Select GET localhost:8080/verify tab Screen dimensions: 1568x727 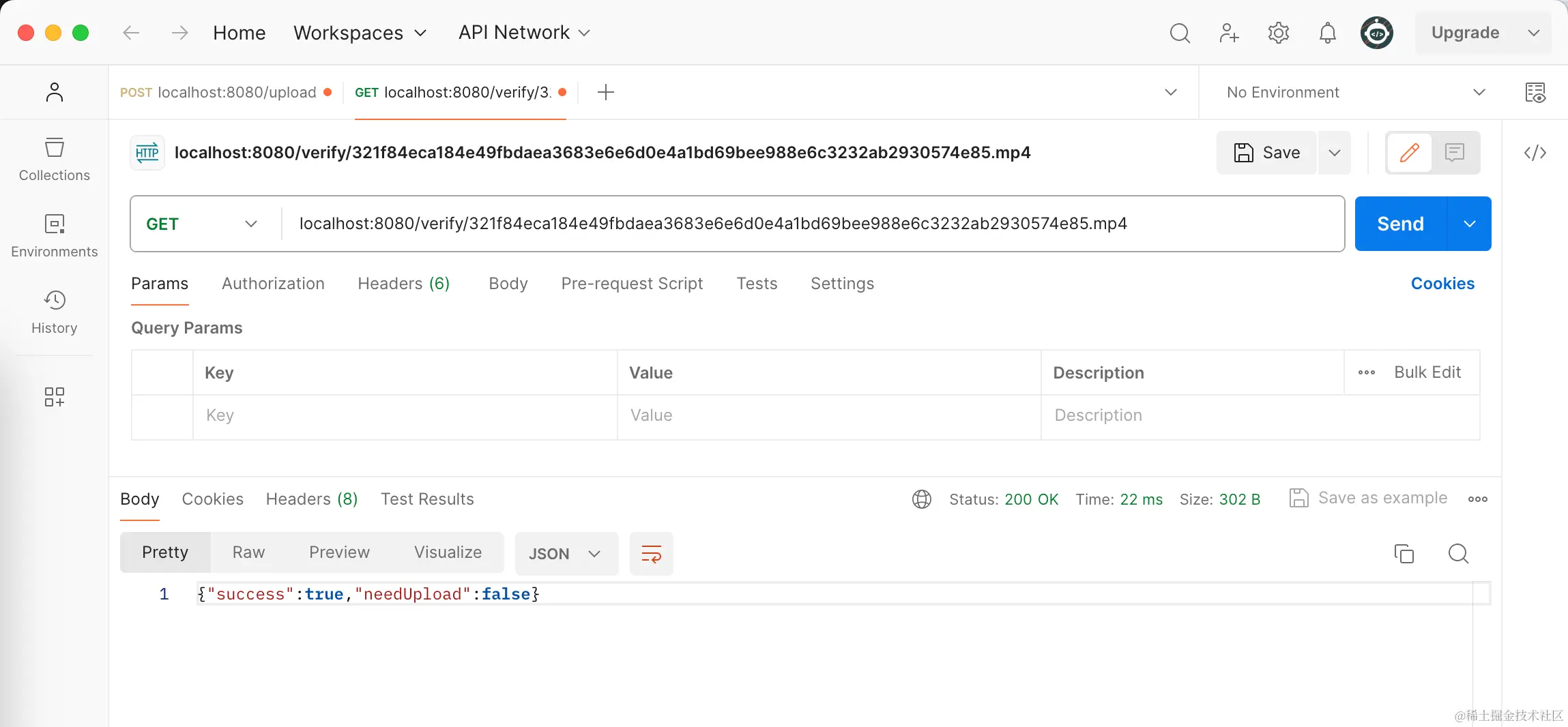pyautogui.click(x=461, y=92)
